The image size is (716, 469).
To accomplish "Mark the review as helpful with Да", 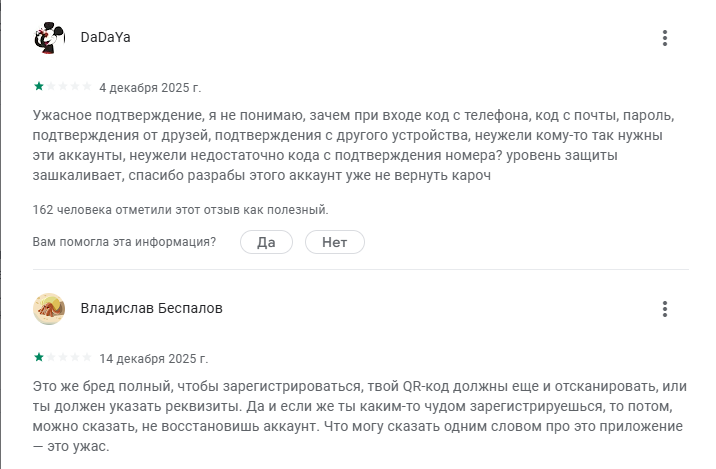I will tap(266, 242).
